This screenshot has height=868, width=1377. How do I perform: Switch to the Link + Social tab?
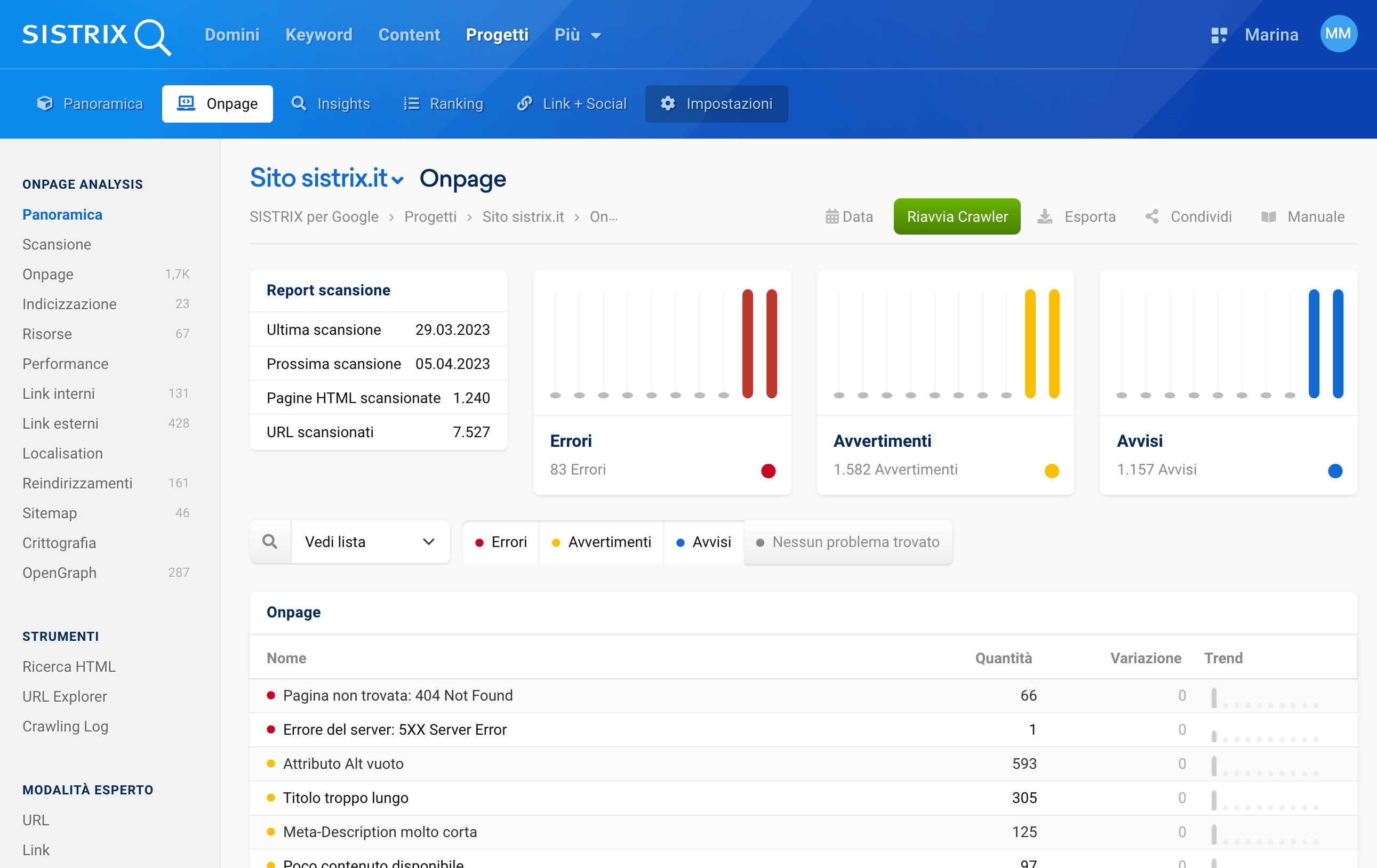point(572,103)
